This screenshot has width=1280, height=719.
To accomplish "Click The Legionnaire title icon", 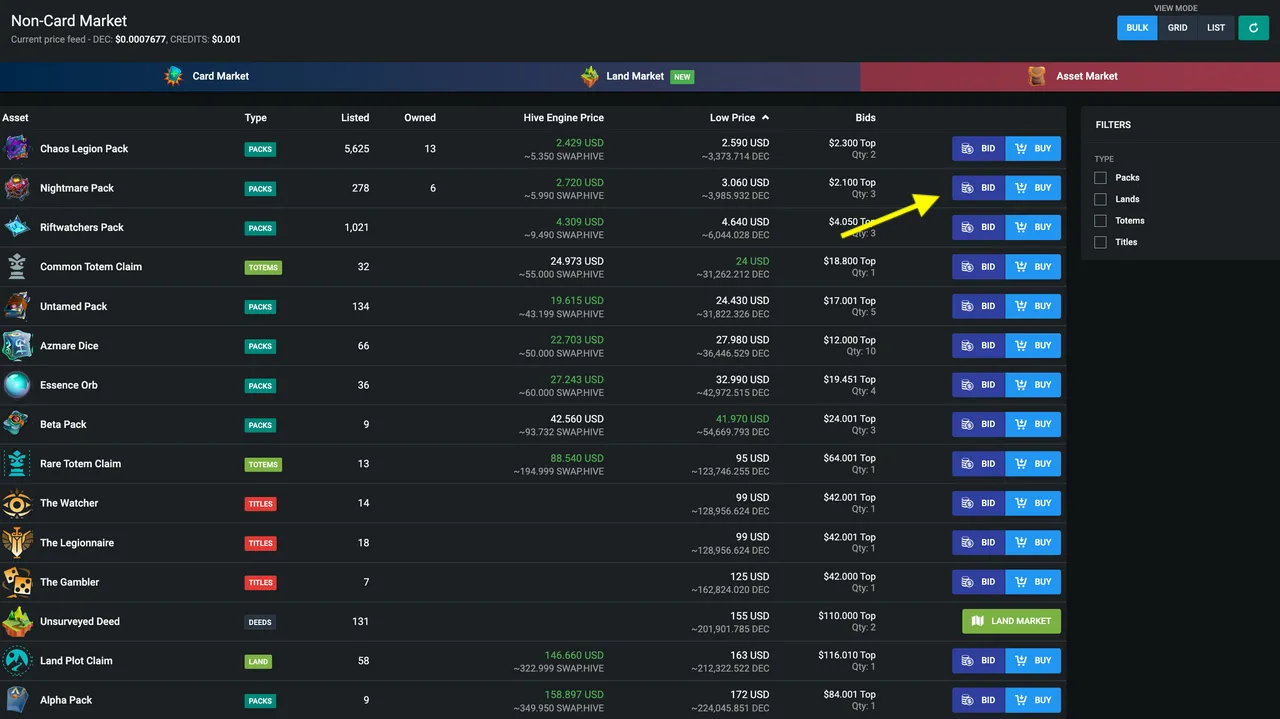I will (16, 543).
